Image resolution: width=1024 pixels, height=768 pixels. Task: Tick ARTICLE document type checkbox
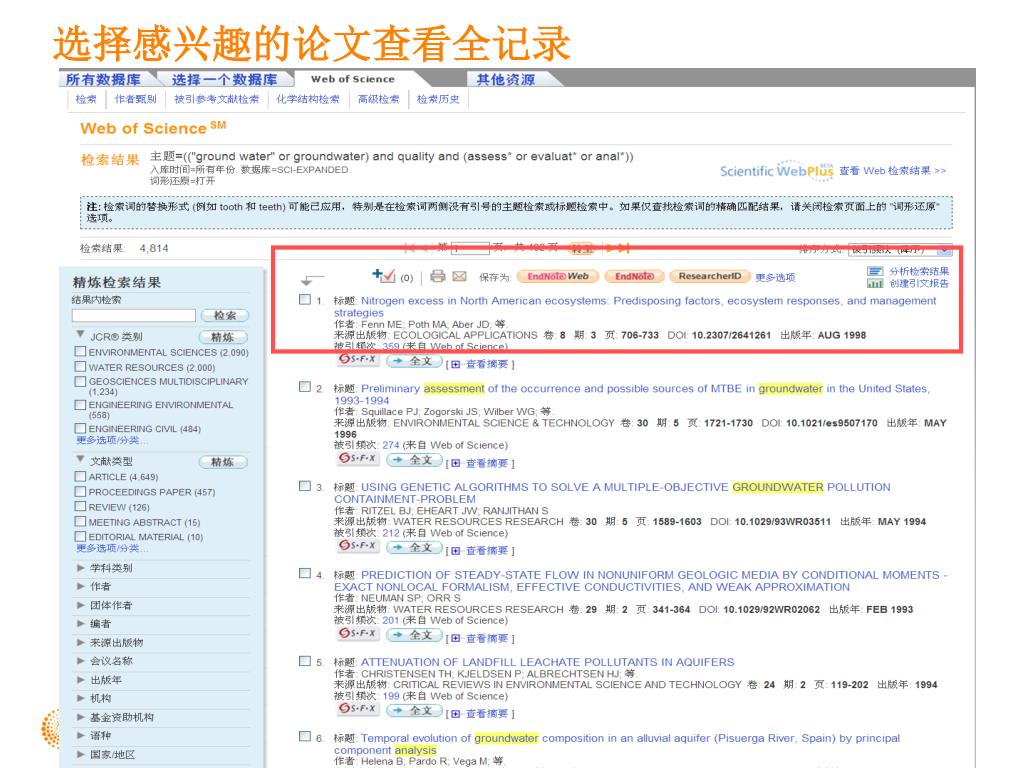tap(80, 476)
